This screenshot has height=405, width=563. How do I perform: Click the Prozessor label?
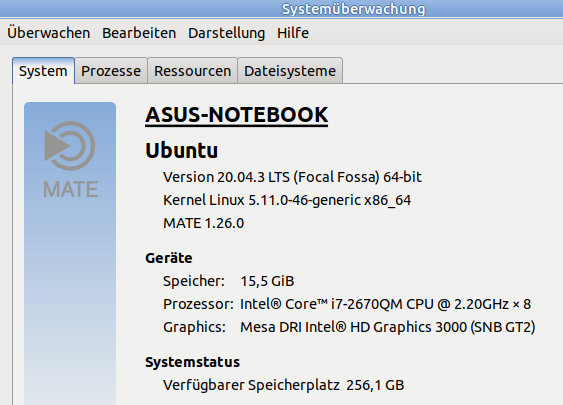click(198, 304)
